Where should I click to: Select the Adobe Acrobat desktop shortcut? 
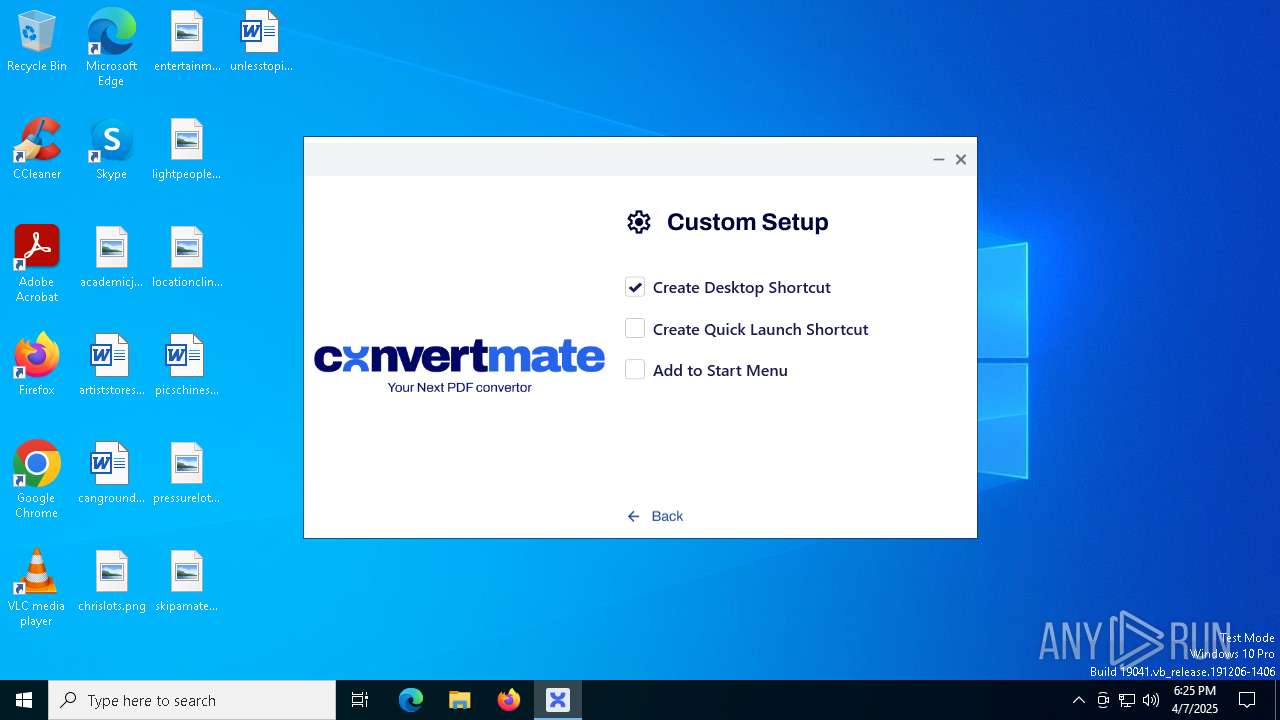[37, 264]
